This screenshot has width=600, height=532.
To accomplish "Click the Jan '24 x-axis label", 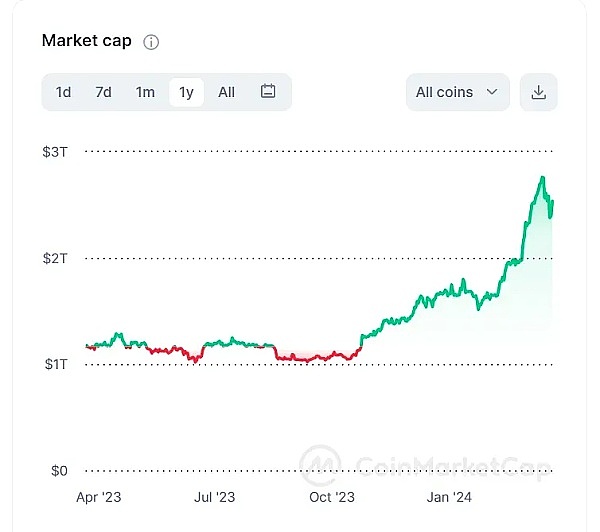I will (449, 496).
